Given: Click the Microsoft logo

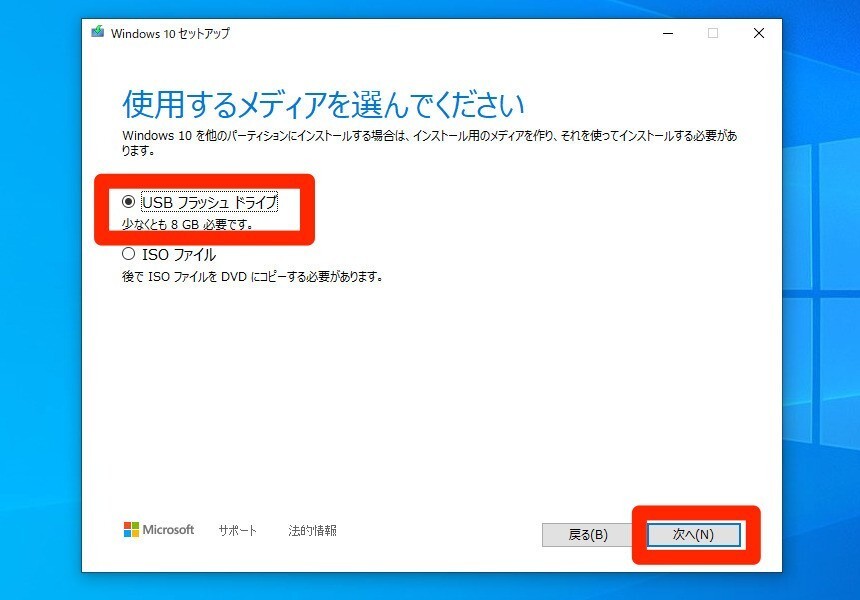Looking at the screenshot, I should (x=159, y=529).
